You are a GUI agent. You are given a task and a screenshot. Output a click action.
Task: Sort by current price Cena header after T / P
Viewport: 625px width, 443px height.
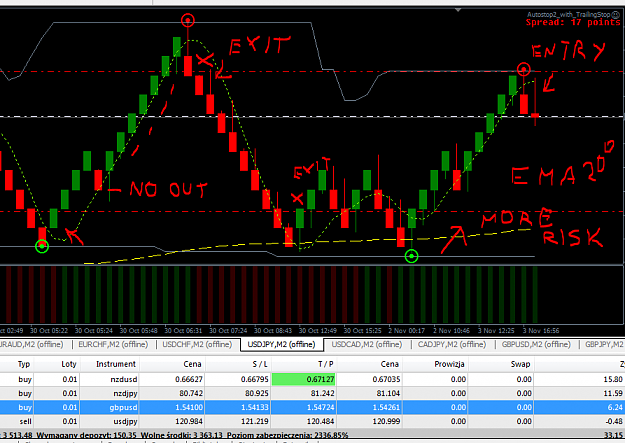tap(389, 364)
